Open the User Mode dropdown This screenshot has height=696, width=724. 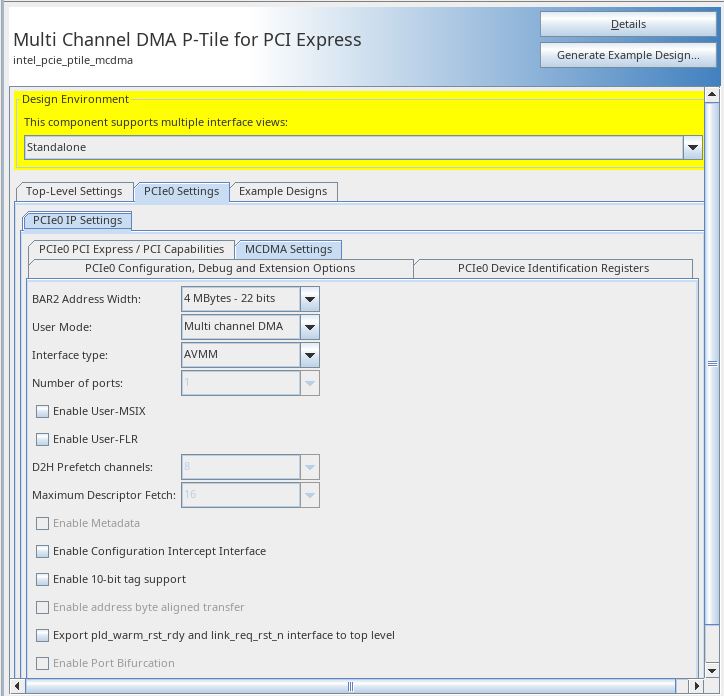coord(310,327)
